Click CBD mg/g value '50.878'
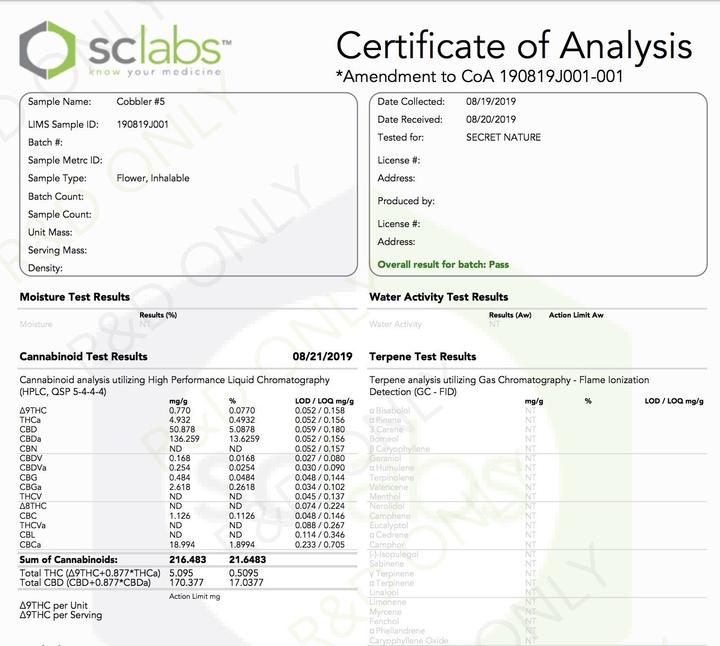720x646 pixels. click(182, 429)
